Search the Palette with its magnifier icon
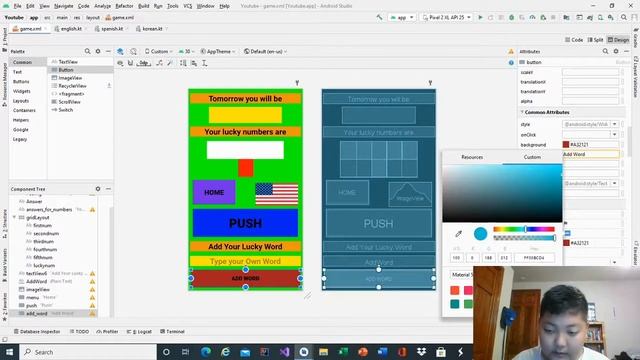 pyautogui.click(x=87, y=51)
